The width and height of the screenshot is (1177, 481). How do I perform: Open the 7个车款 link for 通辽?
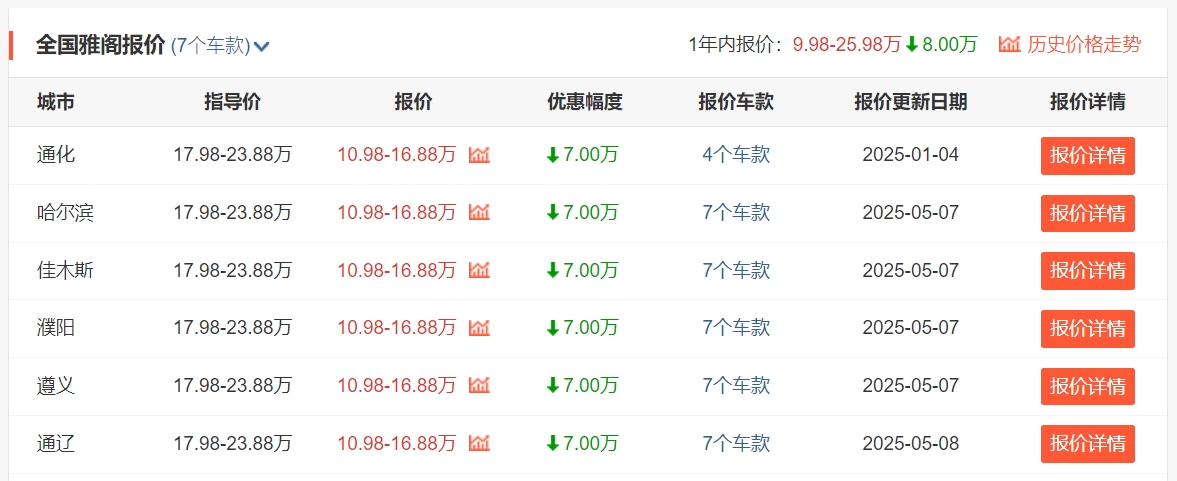736,443
